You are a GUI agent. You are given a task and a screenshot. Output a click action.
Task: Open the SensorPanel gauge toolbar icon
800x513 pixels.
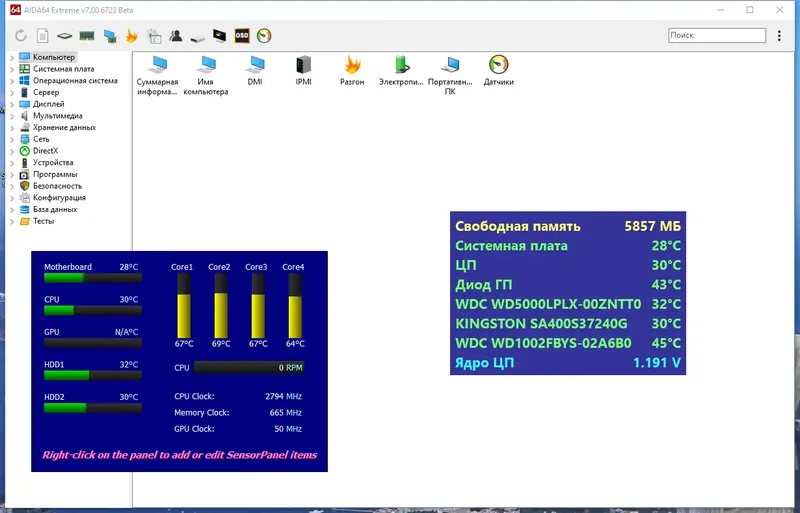coord(264,36)
